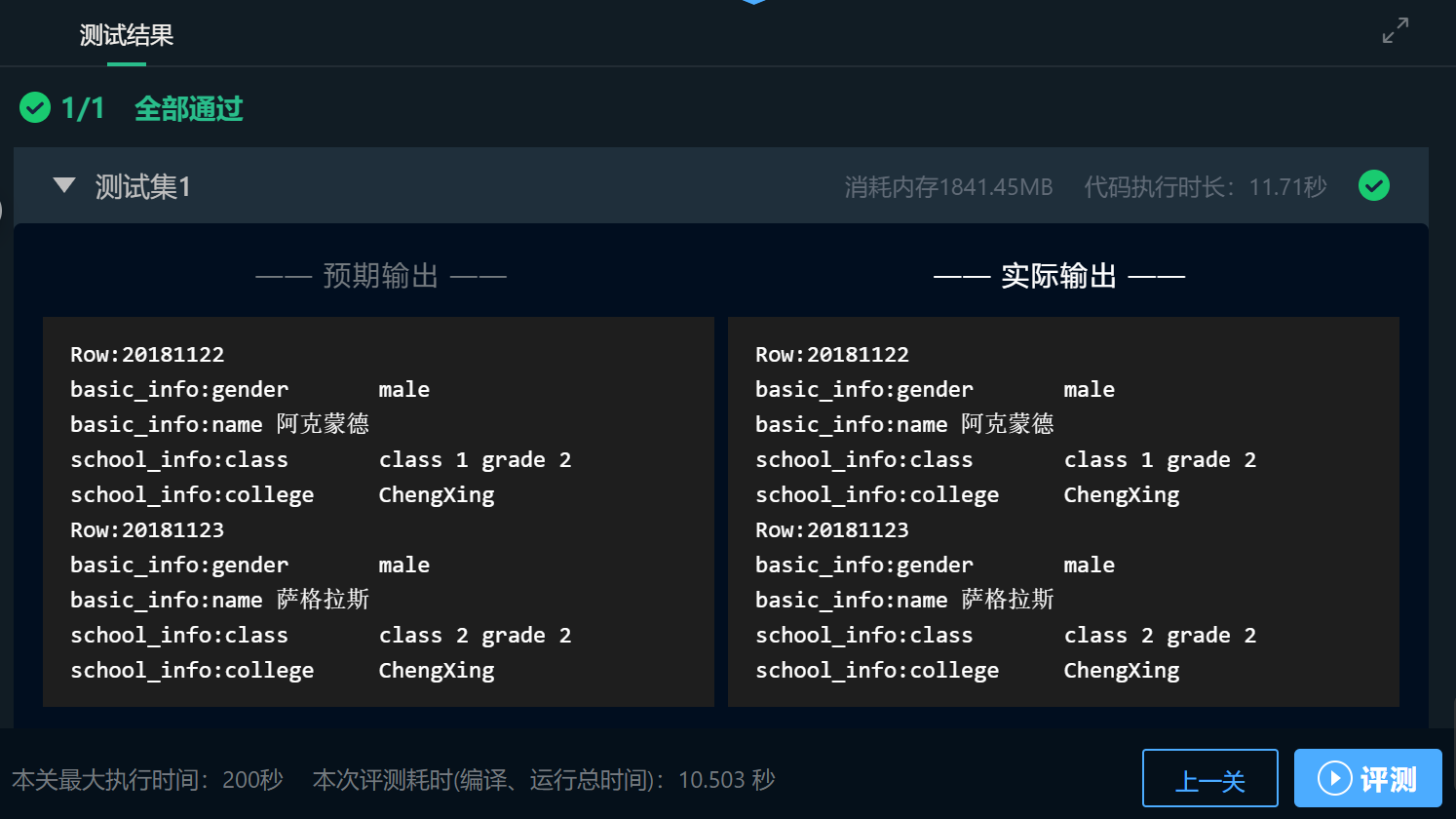Open the 测试结果 tab
The height and width of the screenshot is (819, 1456).
(x=127, y=35)
